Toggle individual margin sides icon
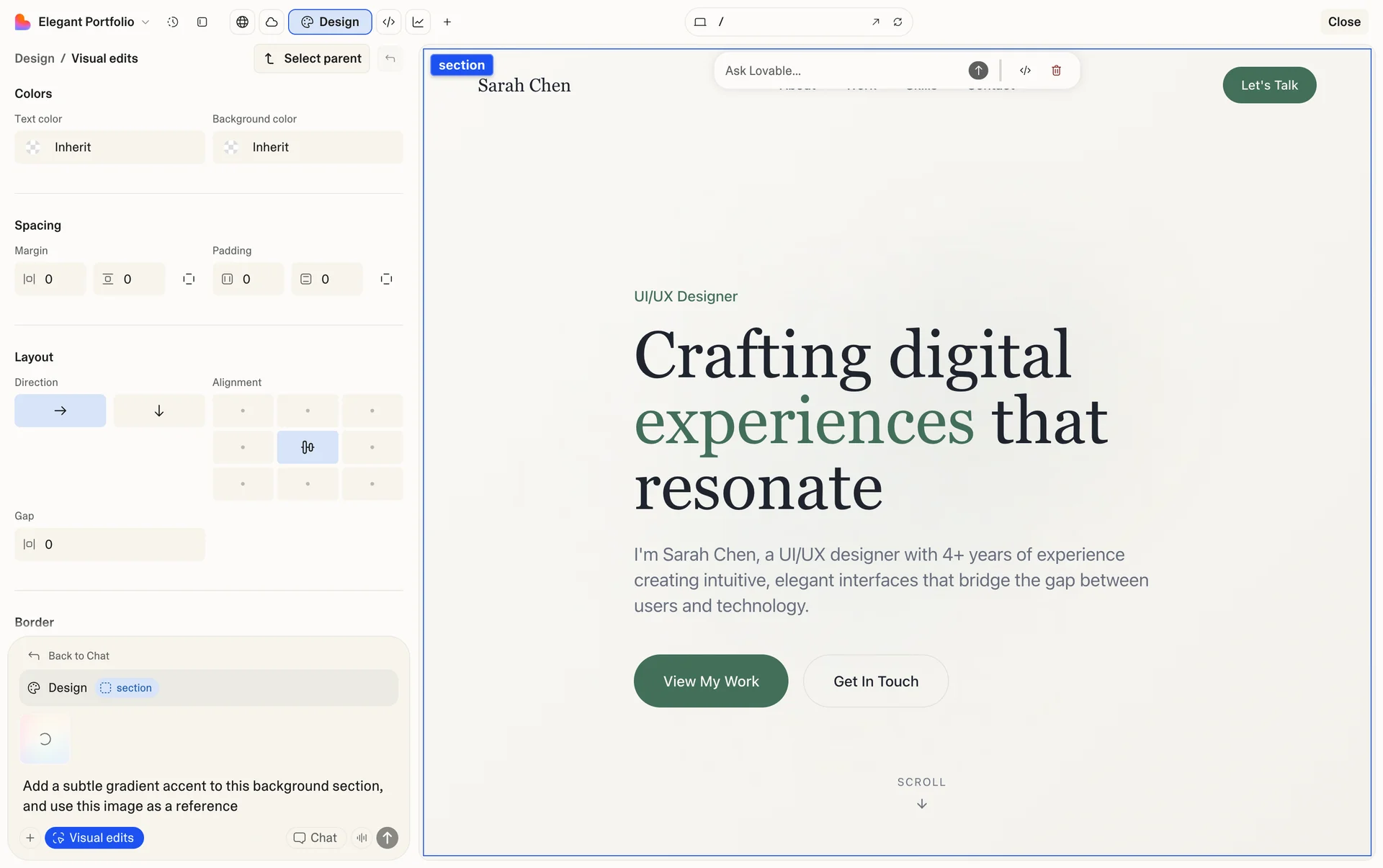 point(189,279)
